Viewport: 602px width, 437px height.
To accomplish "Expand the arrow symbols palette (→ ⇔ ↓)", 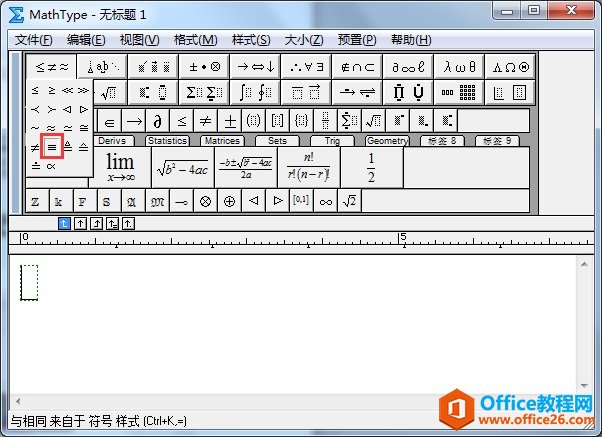I will click(x=254, y=66).
